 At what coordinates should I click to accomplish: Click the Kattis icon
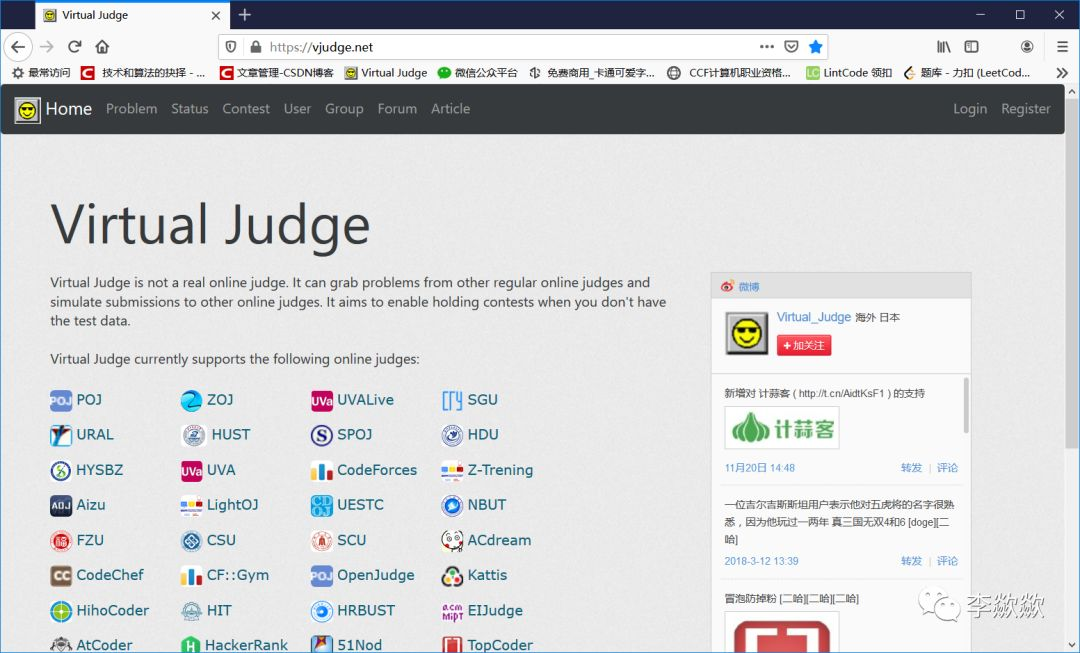452,576
